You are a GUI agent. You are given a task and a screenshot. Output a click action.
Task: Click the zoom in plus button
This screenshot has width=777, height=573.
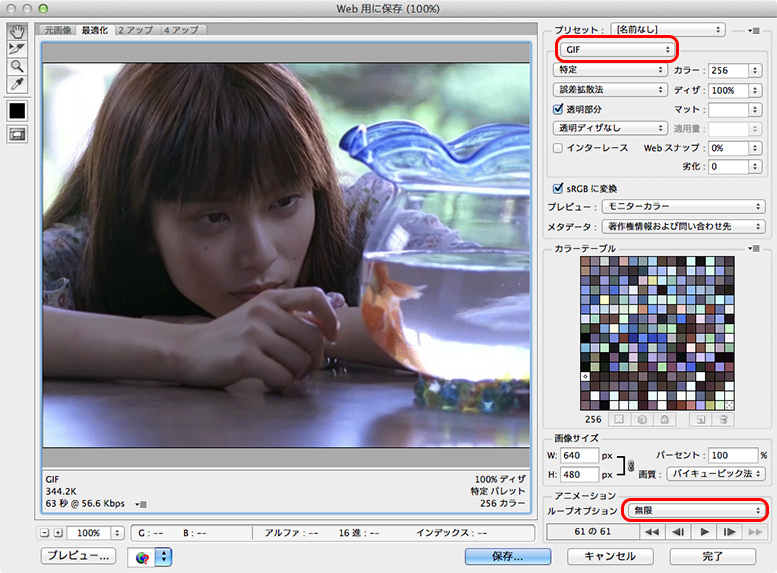[x=58, y=533]
